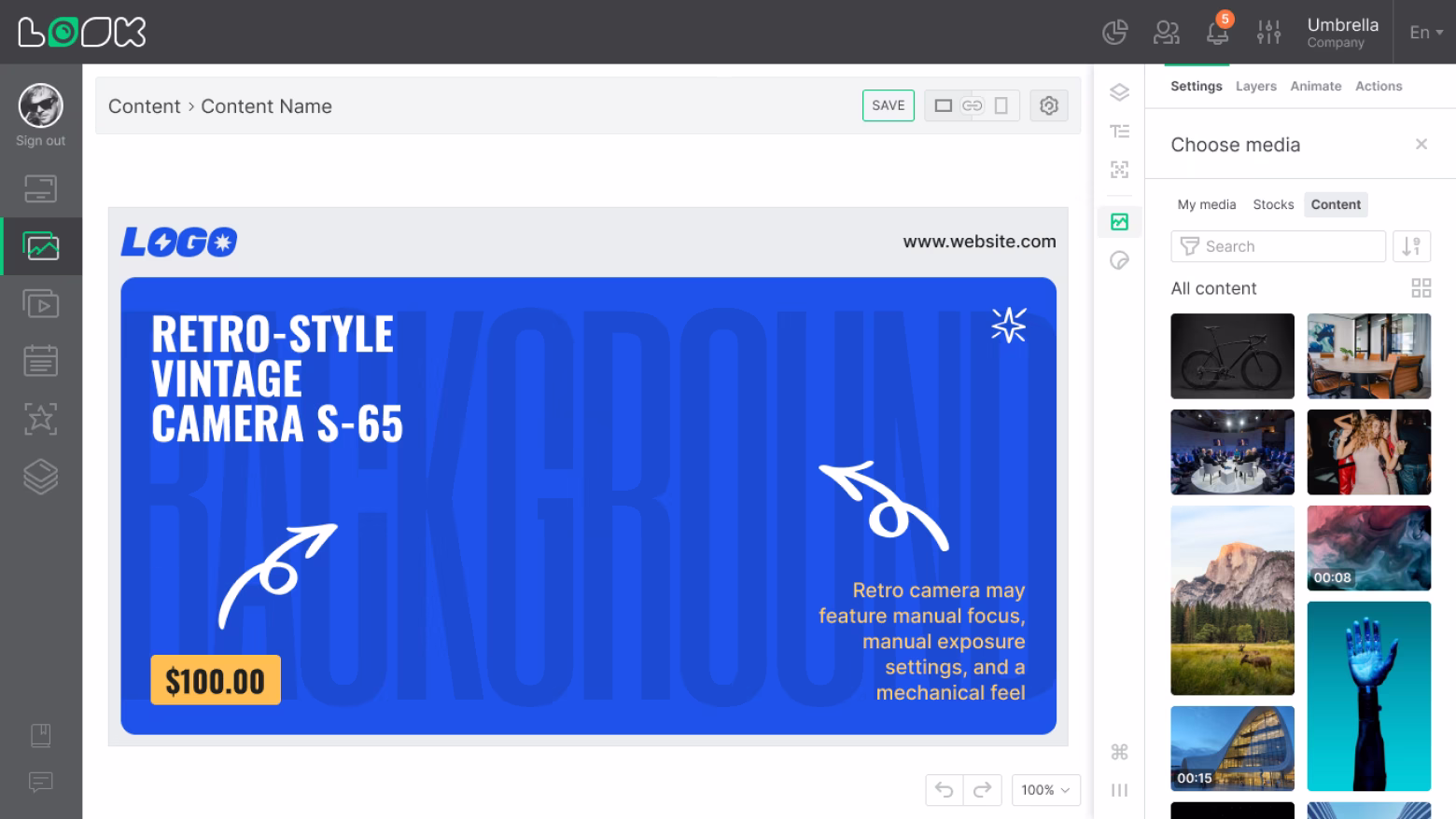Viewport: 1456px width, 819px height.
Task: Open the schedule calendar icon in sidebar
Action: pyautogui.click(x=40, y=361)
